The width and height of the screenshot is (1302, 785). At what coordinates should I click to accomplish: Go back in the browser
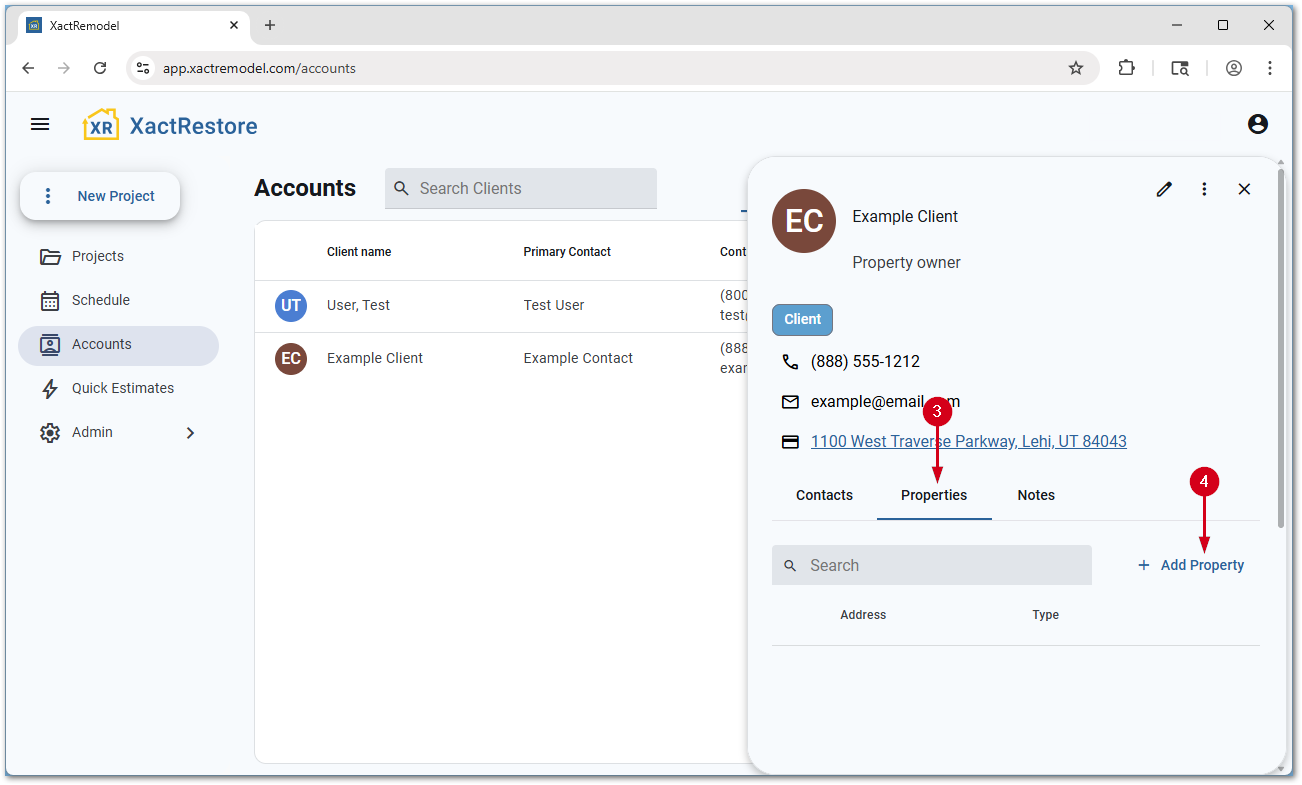coord(28,68)
